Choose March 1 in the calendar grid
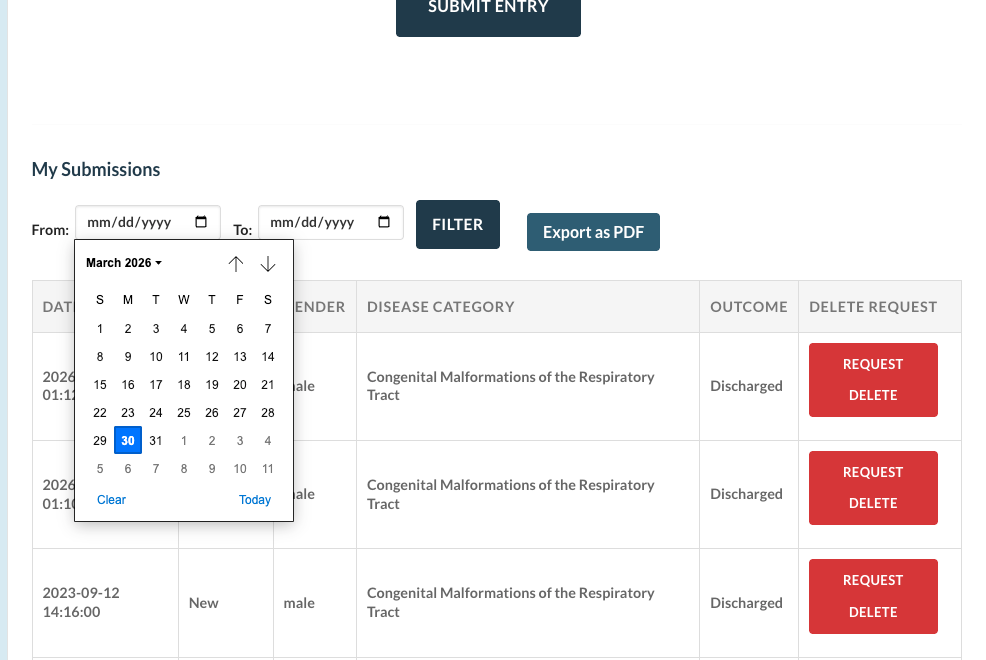Image resolution: width=986 pixels, height=660 pixels. pyautogui.click(x=100, y=329)
